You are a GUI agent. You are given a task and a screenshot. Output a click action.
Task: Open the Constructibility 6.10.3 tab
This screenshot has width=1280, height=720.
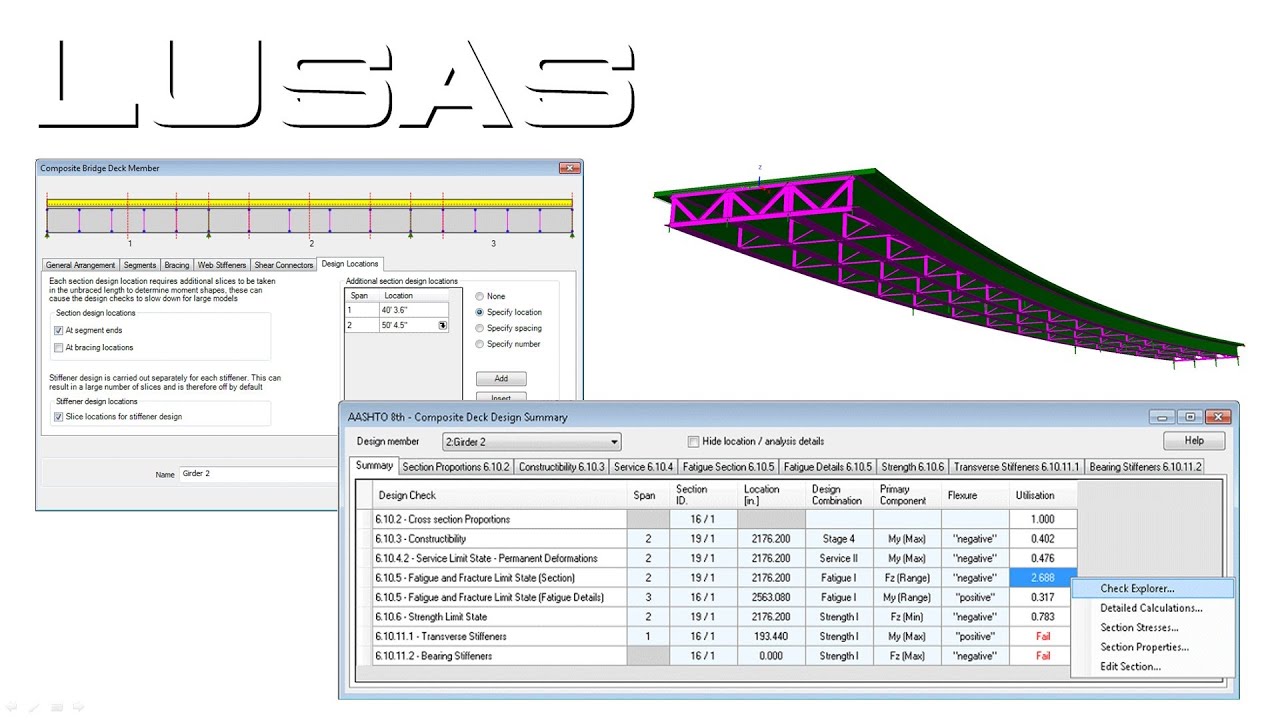pyautogui.click(x=561, y=467)
